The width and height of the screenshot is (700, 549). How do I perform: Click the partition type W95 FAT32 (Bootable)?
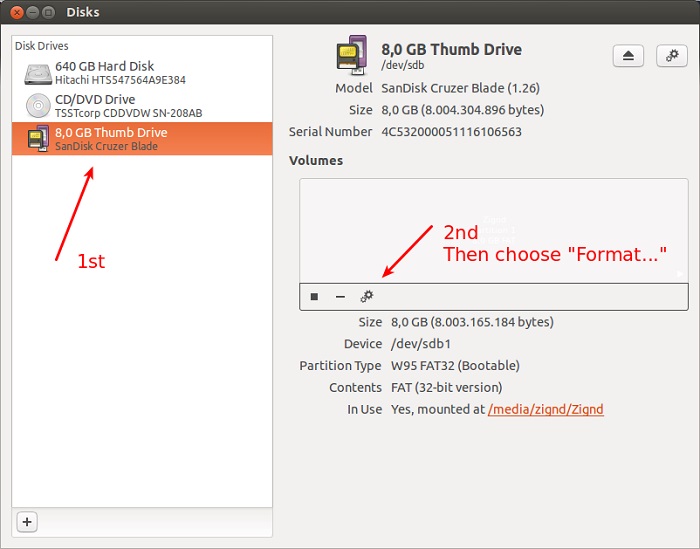point(455,366)
